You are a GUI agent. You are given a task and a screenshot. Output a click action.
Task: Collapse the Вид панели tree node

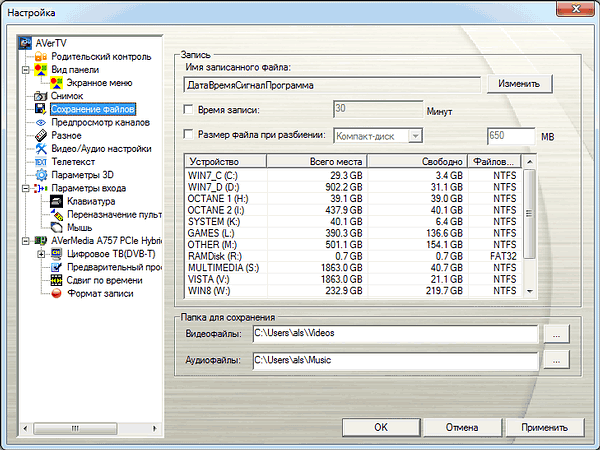click(26, 70)
